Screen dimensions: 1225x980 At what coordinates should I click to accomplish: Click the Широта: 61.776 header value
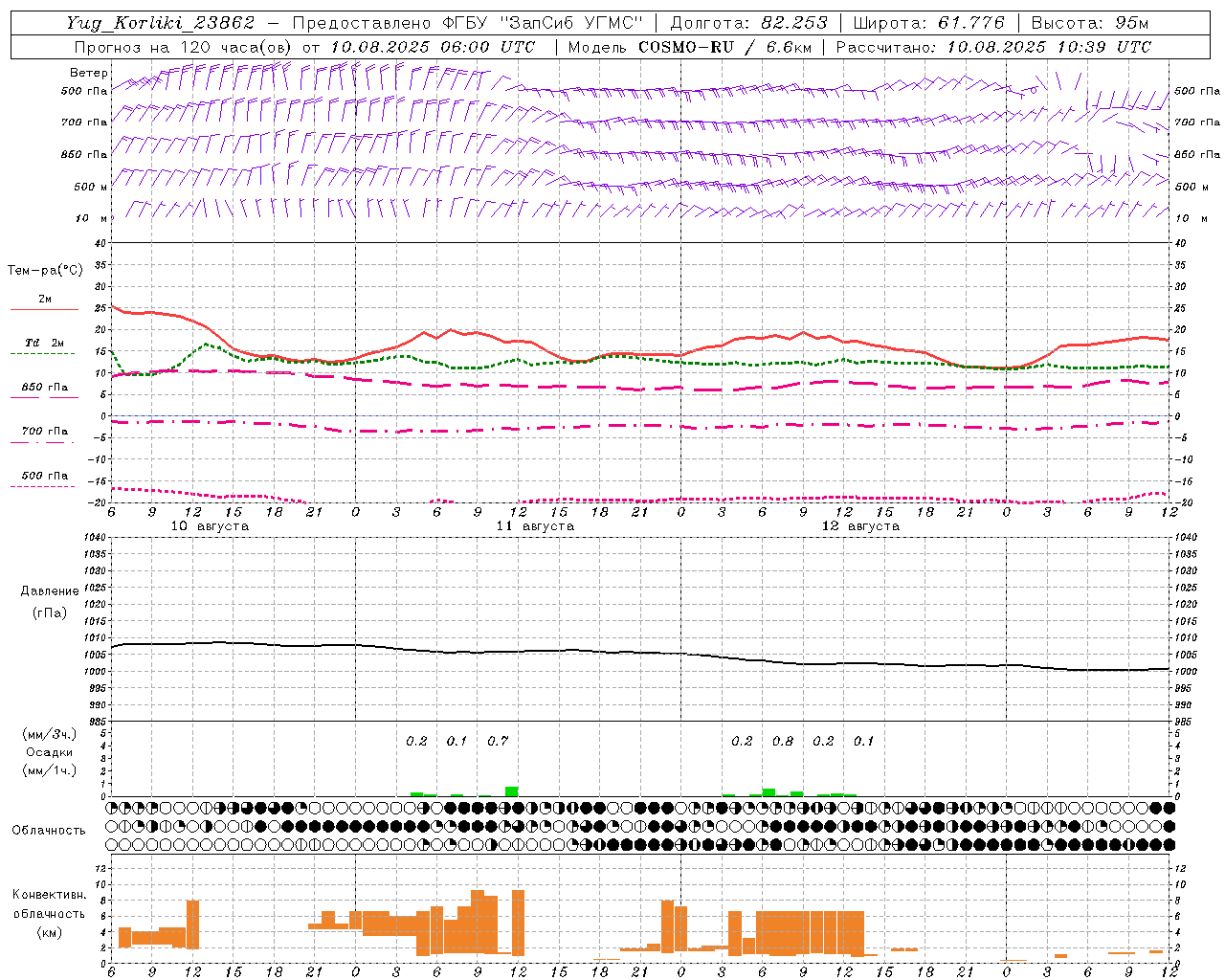[928, 24]
